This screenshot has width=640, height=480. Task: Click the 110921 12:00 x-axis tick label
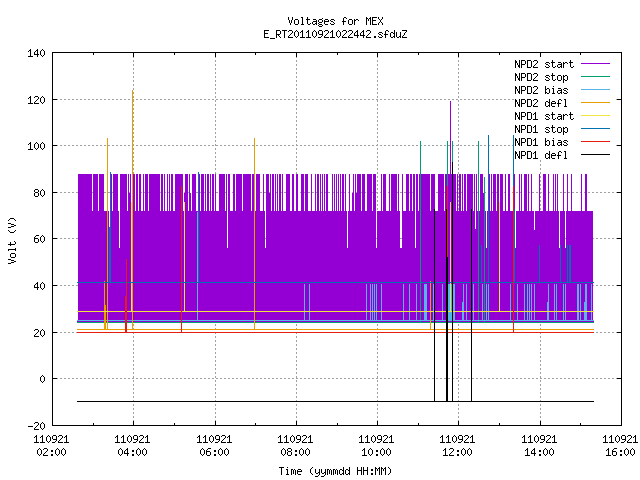[x=457, y=446]
